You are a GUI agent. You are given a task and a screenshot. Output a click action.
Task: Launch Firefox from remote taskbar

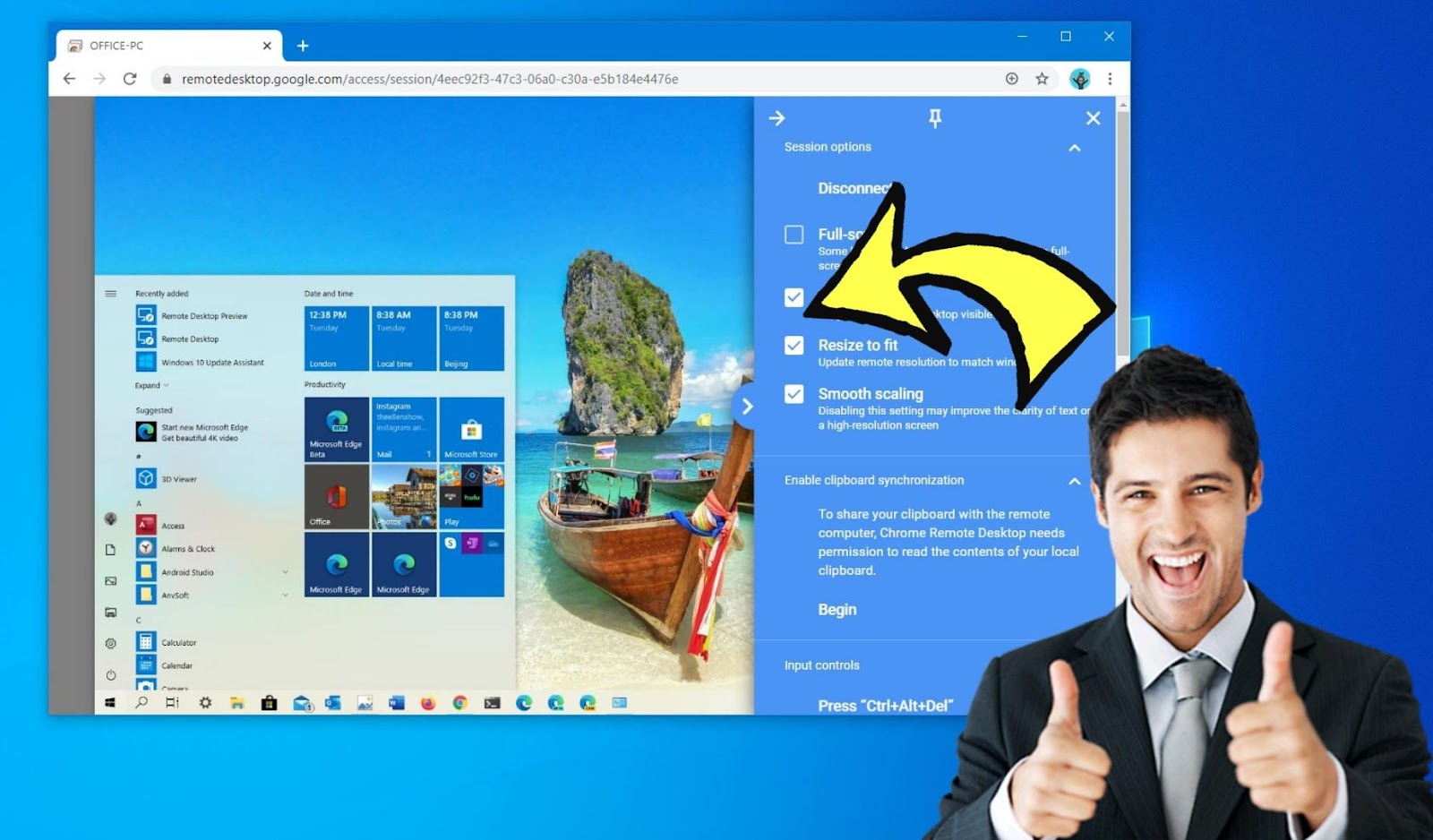pyautogui.click(x=428, y=703)
